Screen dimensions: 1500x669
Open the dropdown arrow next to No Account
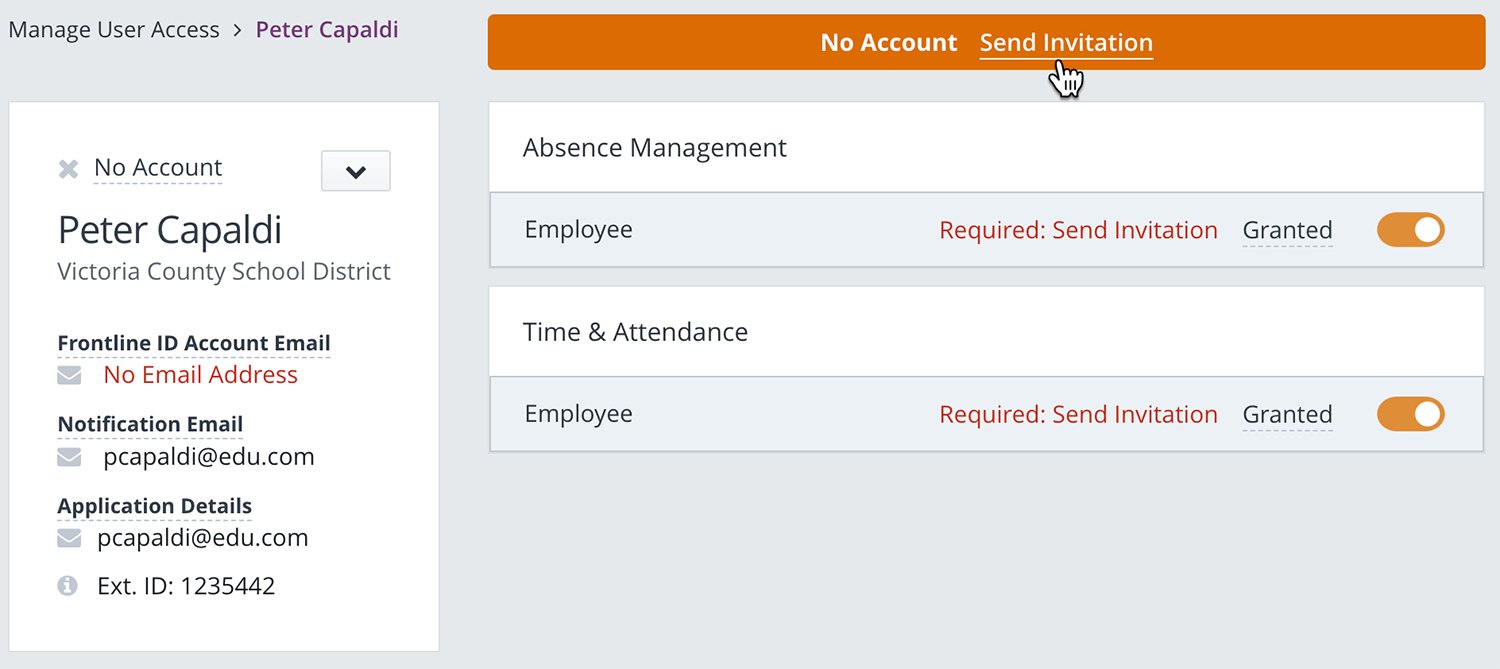tap(355, 171)
